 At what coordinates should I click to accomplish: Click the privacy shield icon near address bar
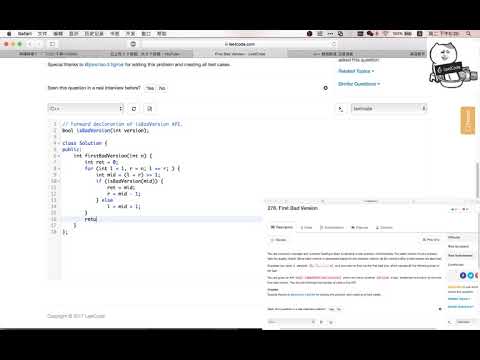coord(133,44)
